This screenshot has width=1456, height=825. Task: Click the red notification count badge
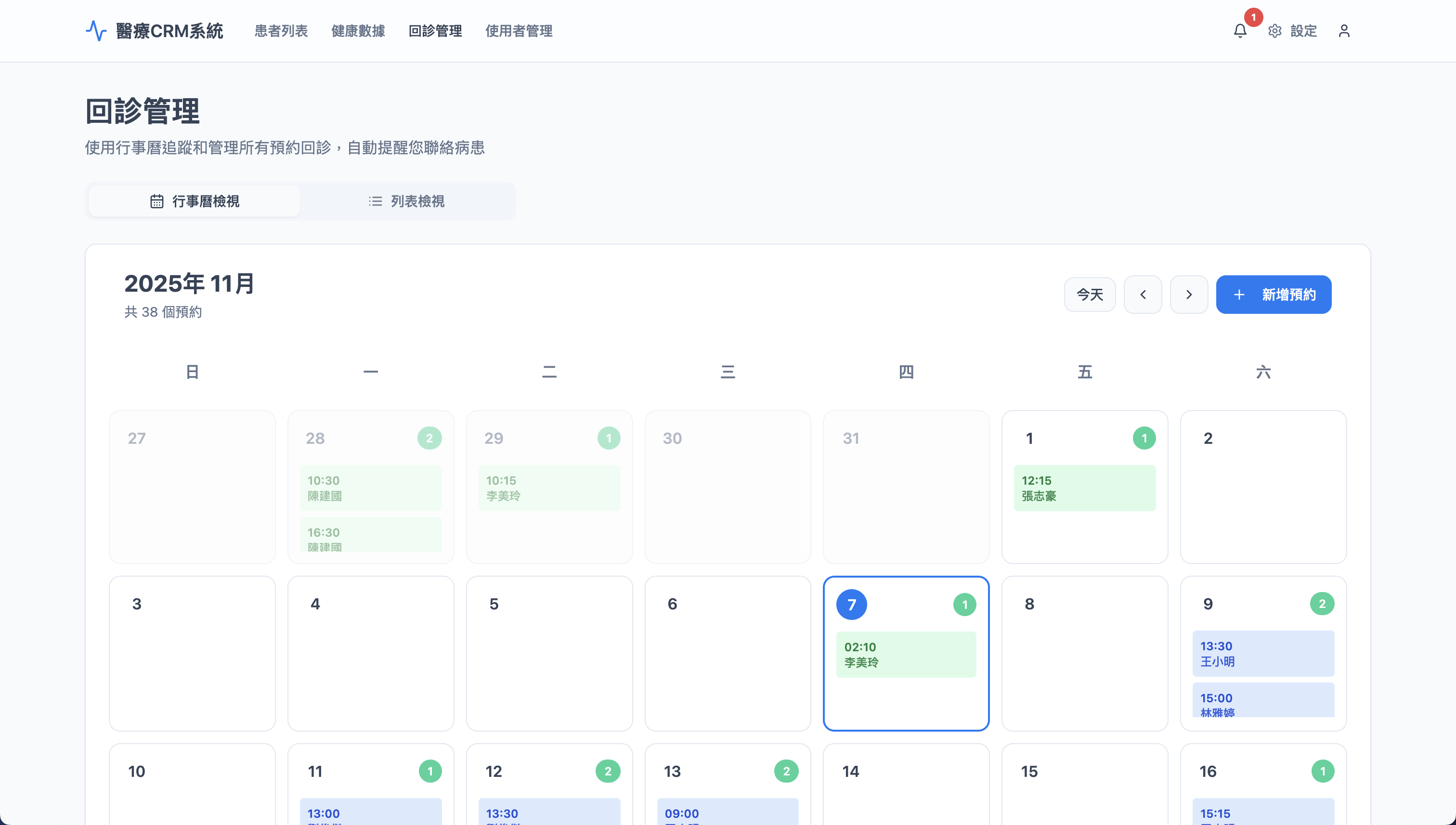point(1253,17)
